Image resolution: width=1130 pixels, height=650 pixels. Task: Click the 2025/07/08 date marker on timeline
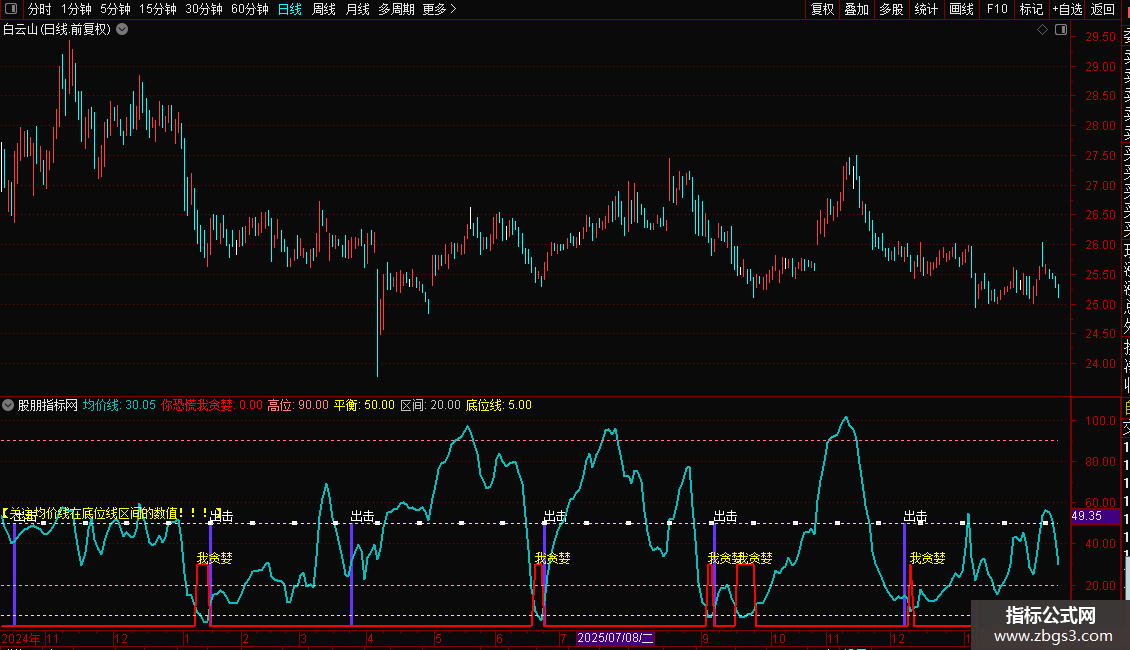tap(615, 638)
